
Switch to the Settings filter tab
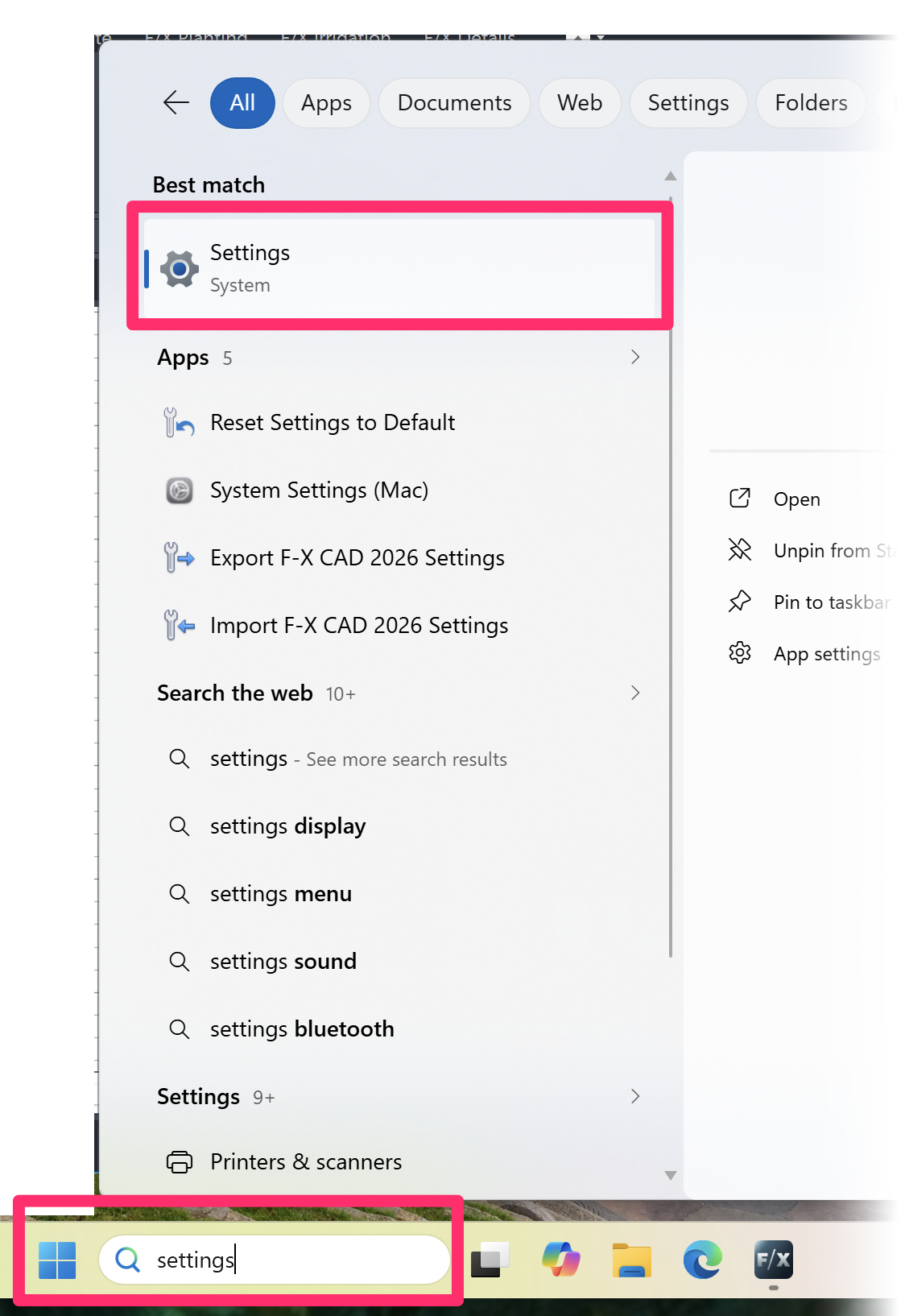coord(688,102)
